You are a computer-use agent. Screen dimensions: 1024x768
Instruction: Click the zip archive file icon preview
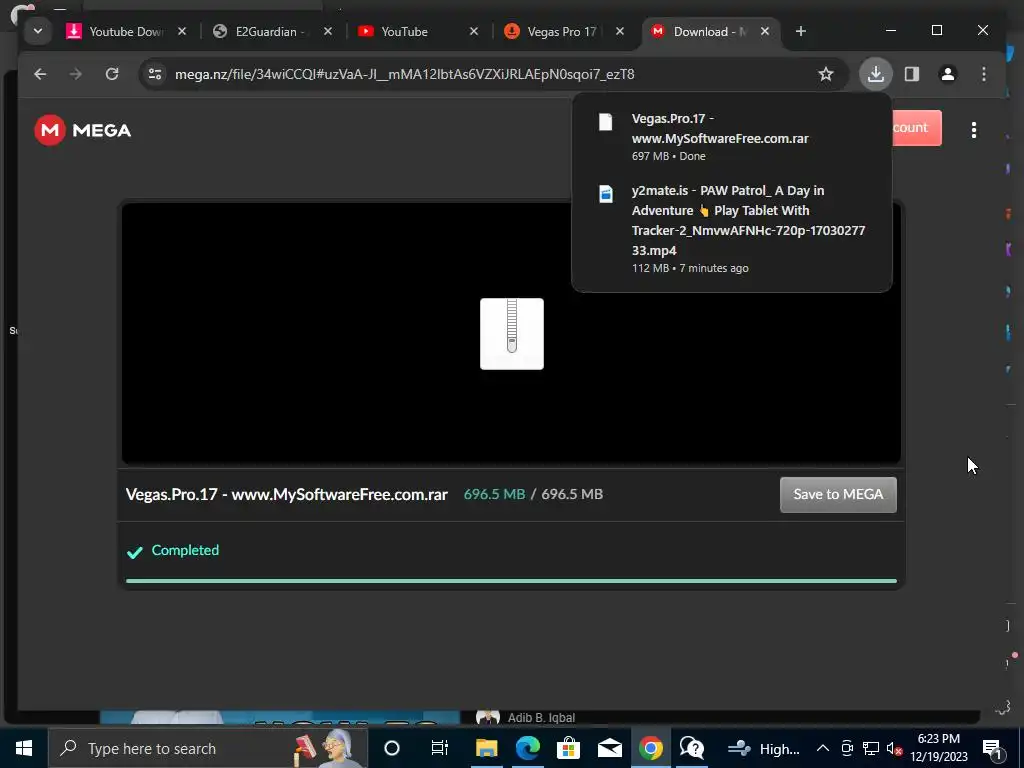pyautogui.click(x=512, y=334)
